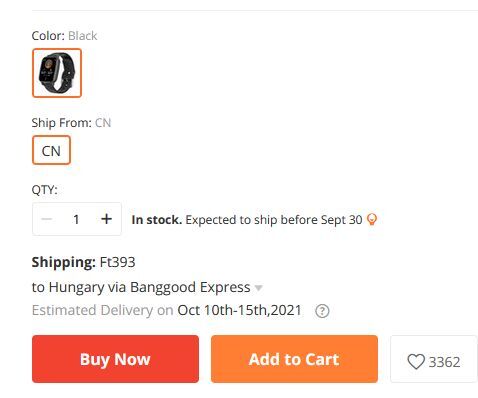Click the Ft393 shipping cost text
The height and width of the screenshot is (398, 478).
118,262
